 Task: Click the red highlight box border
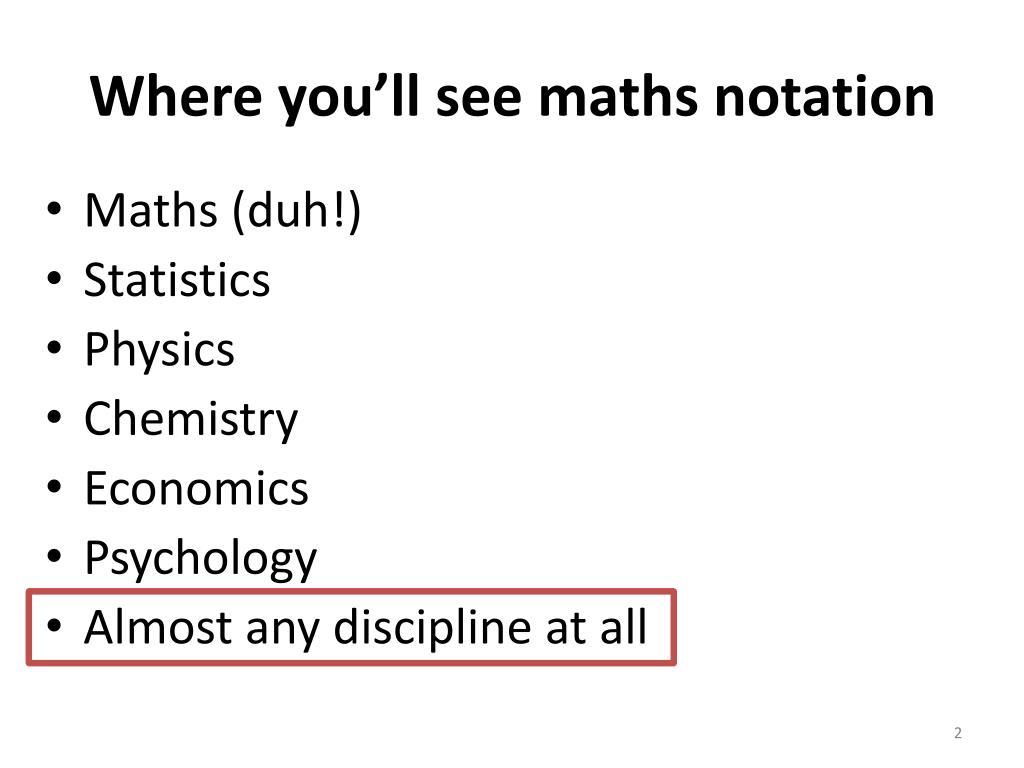coord(351,592)
